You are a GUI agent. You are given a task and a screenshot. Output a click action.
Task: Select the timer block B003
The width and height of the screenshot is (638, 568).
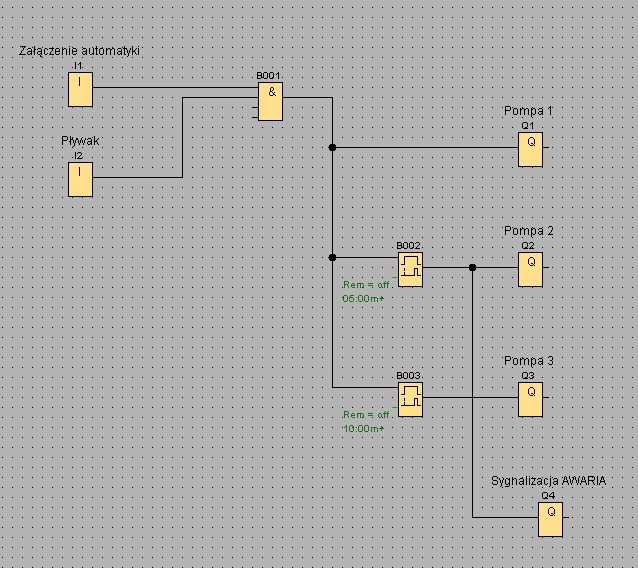pos(410,400)
